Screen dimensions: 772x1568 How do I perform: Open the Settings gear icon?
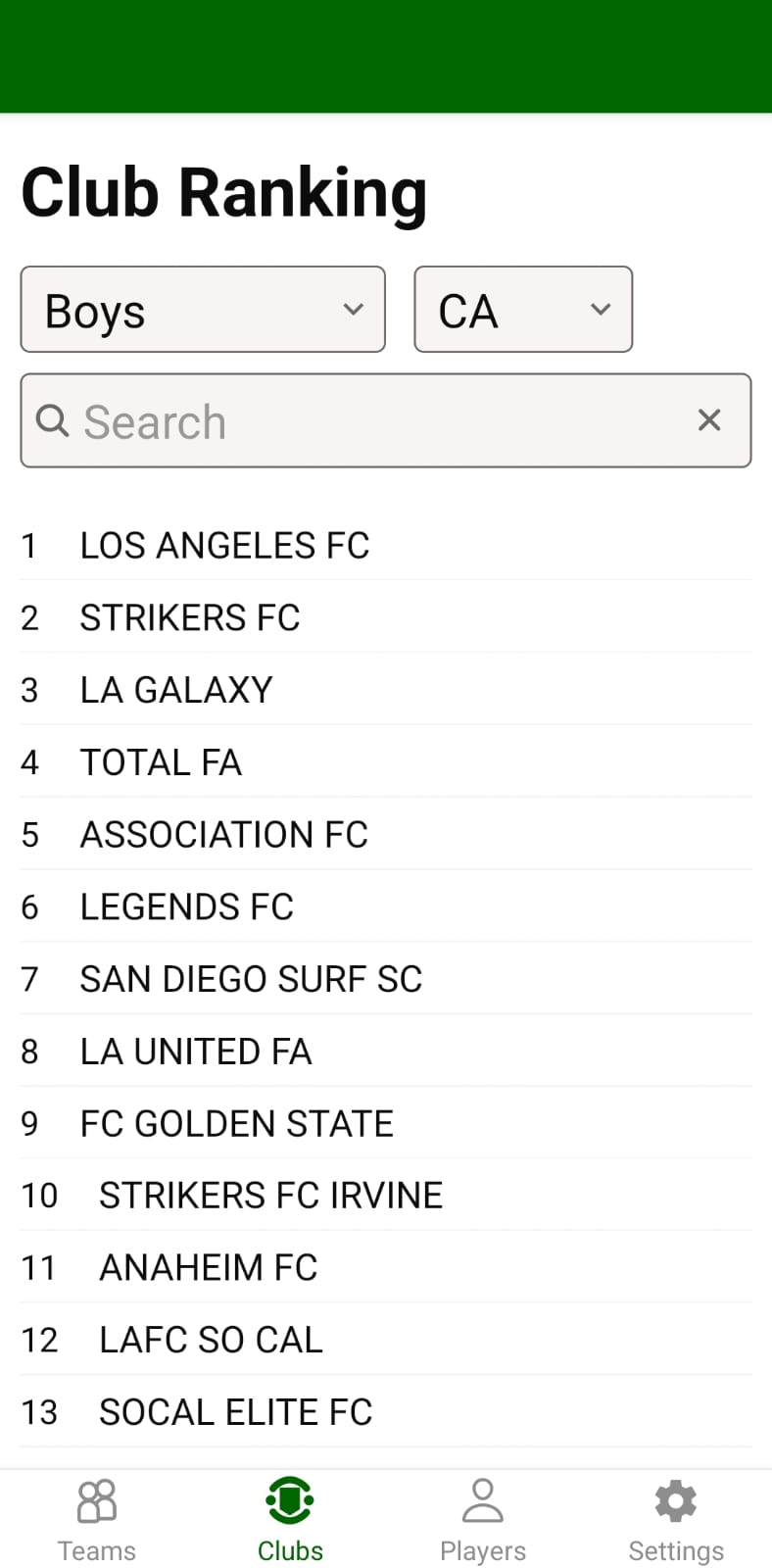pyautogui.click(x=675, y=1501)
